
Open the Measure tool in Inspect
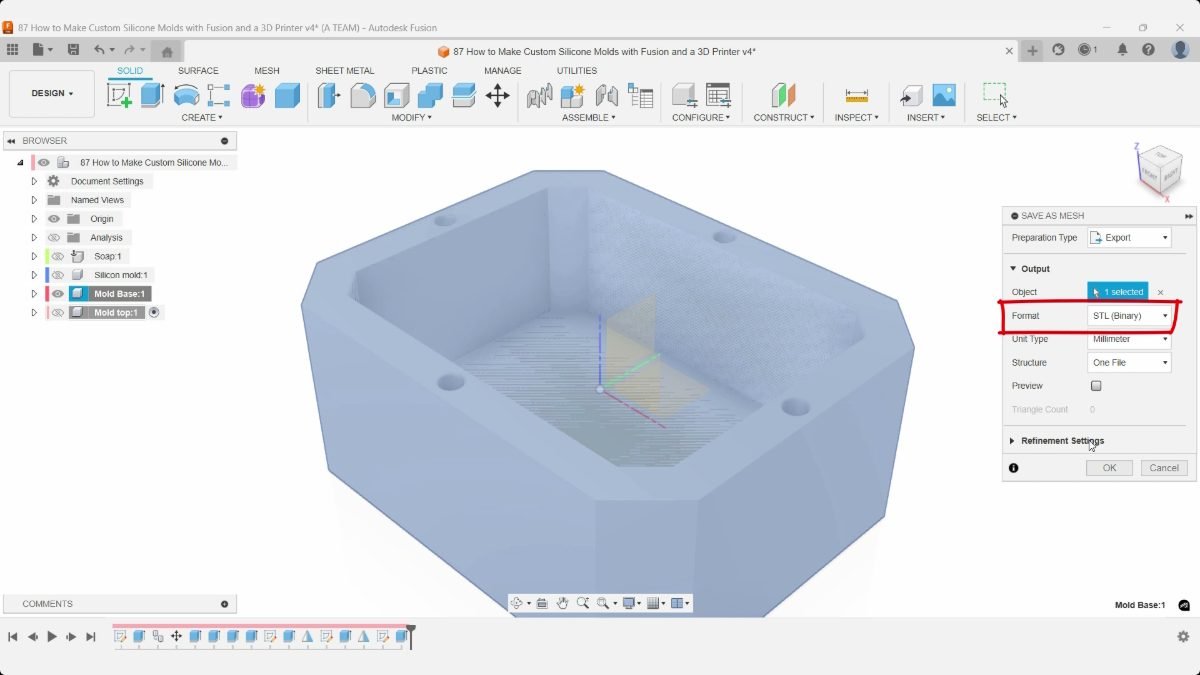point(856,95)
